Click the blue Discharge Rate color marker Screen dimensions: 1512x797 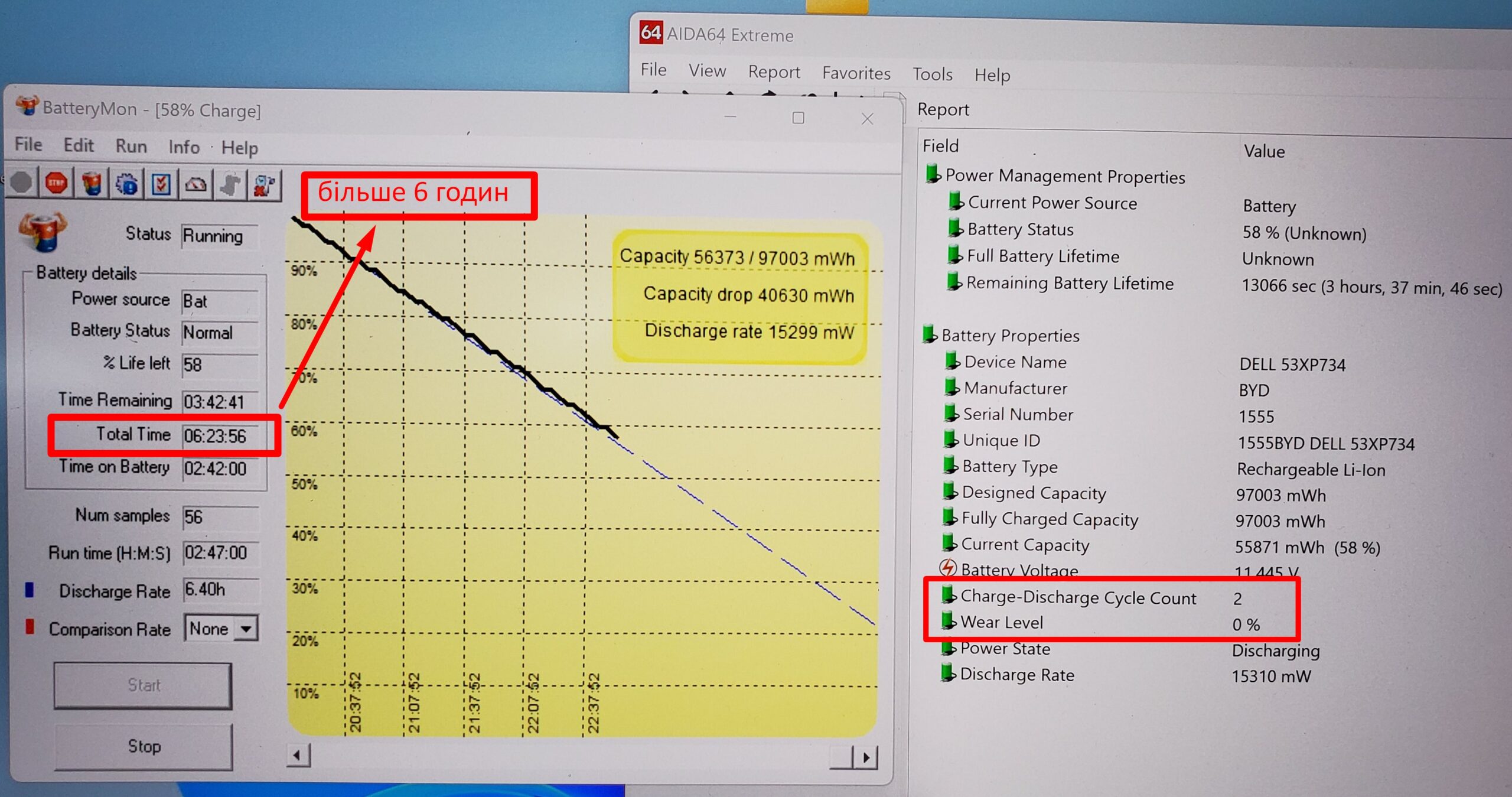click(30, 590)
